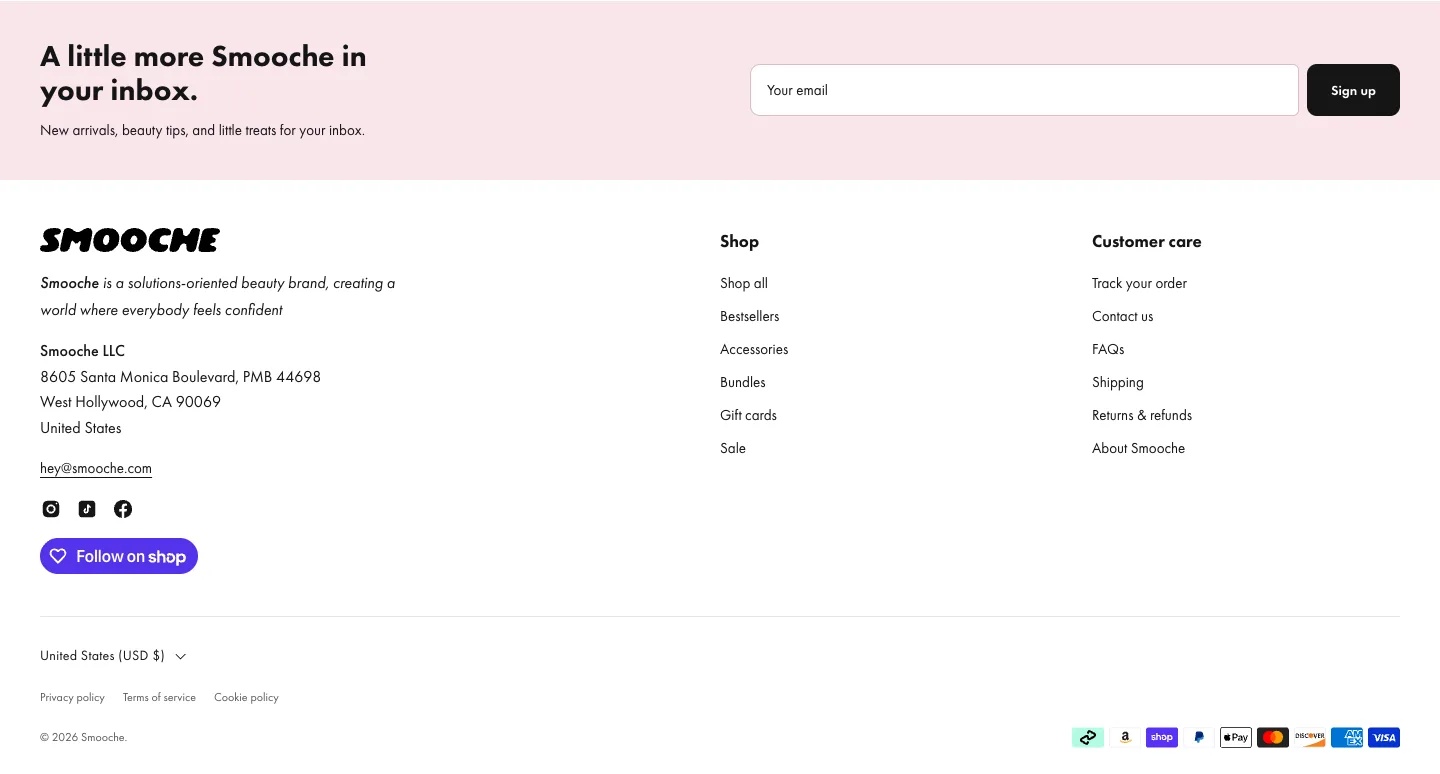Open About Smooche
The width and height of the screenshot is (1440, 774).
[1138, 448]
